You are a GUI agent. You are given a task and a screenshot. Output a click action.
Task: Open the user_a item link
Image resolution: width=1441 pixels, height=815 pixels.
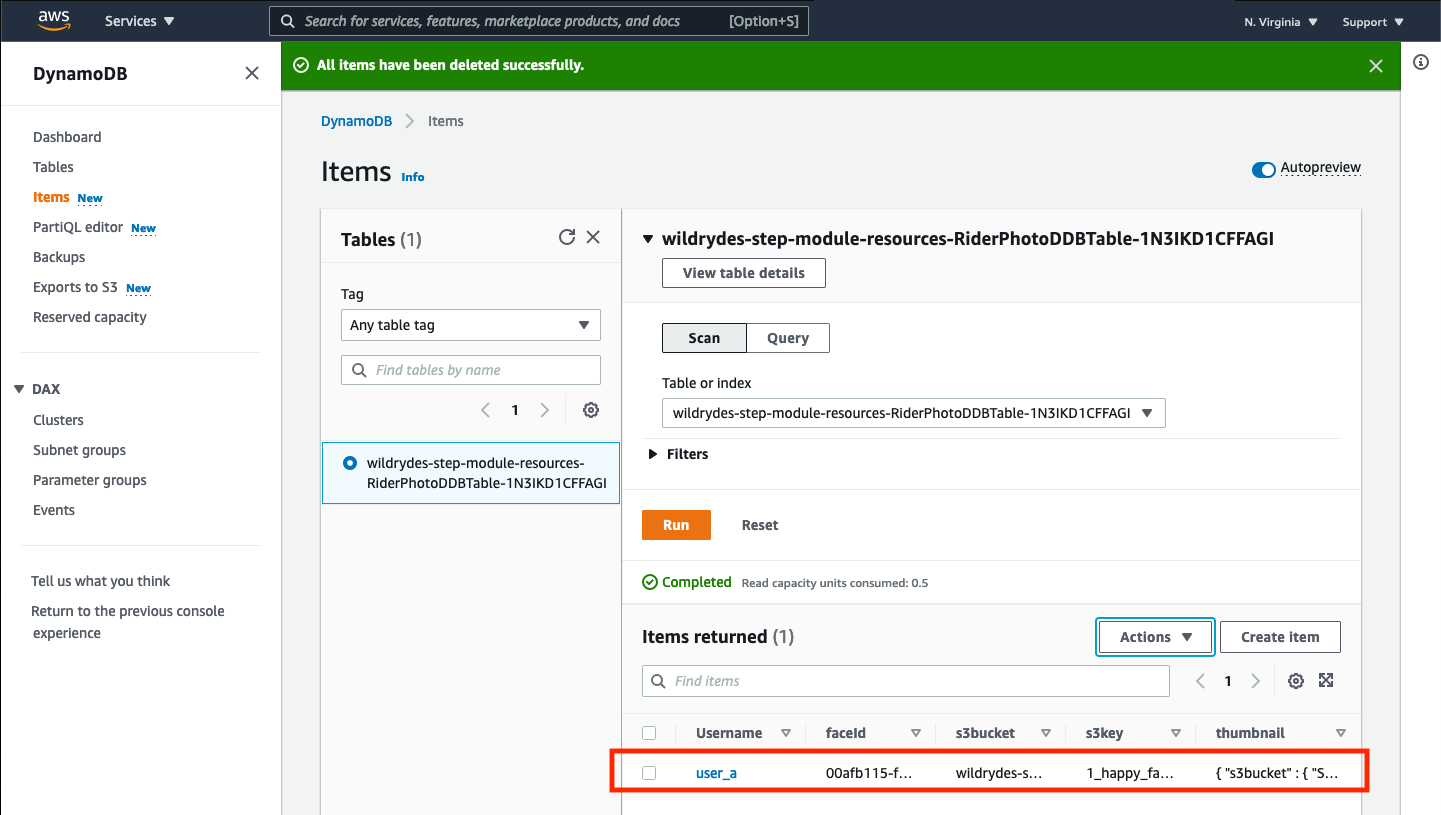point(716,773)
